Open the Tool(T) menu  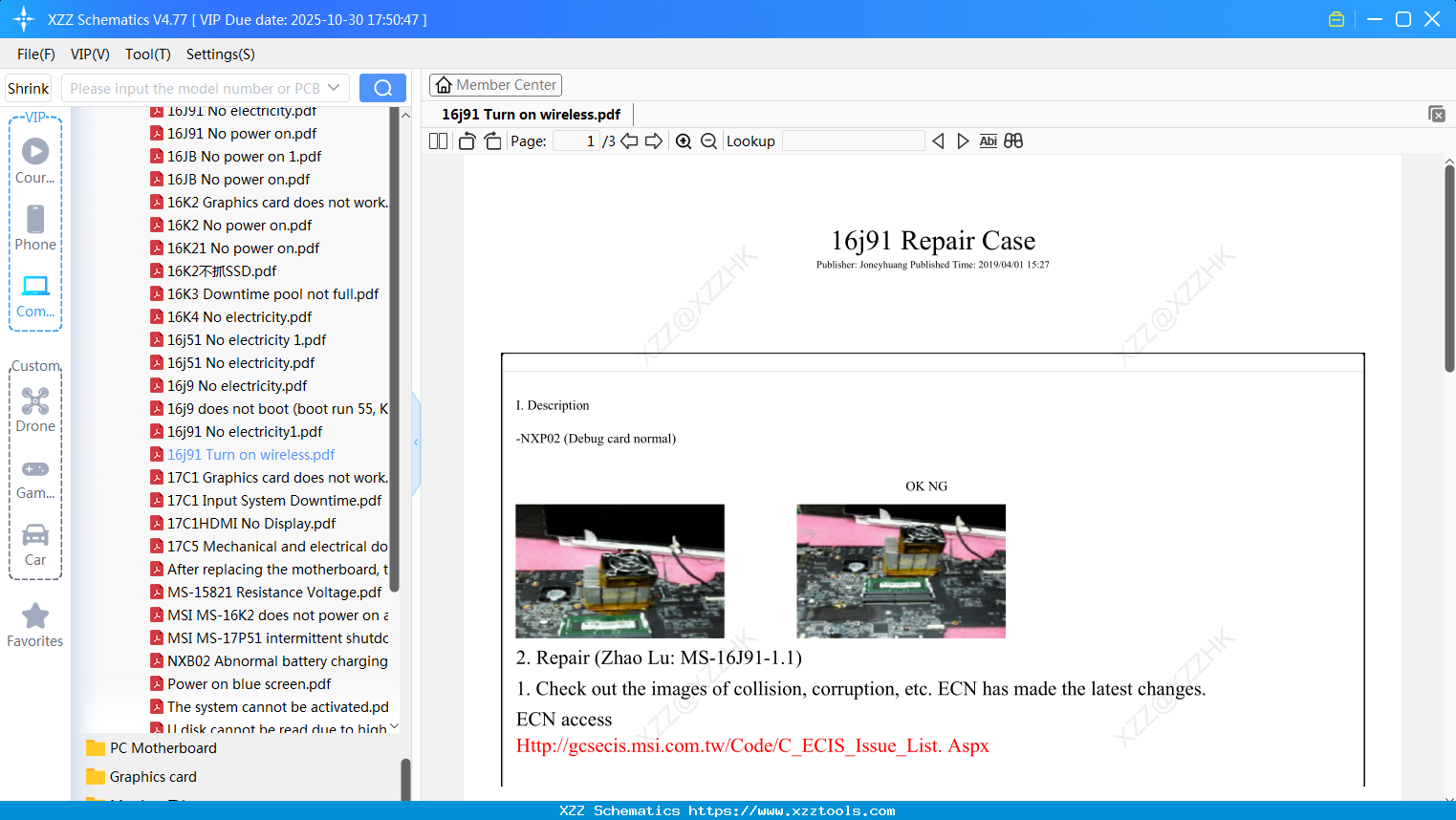(x=148, y=54)
